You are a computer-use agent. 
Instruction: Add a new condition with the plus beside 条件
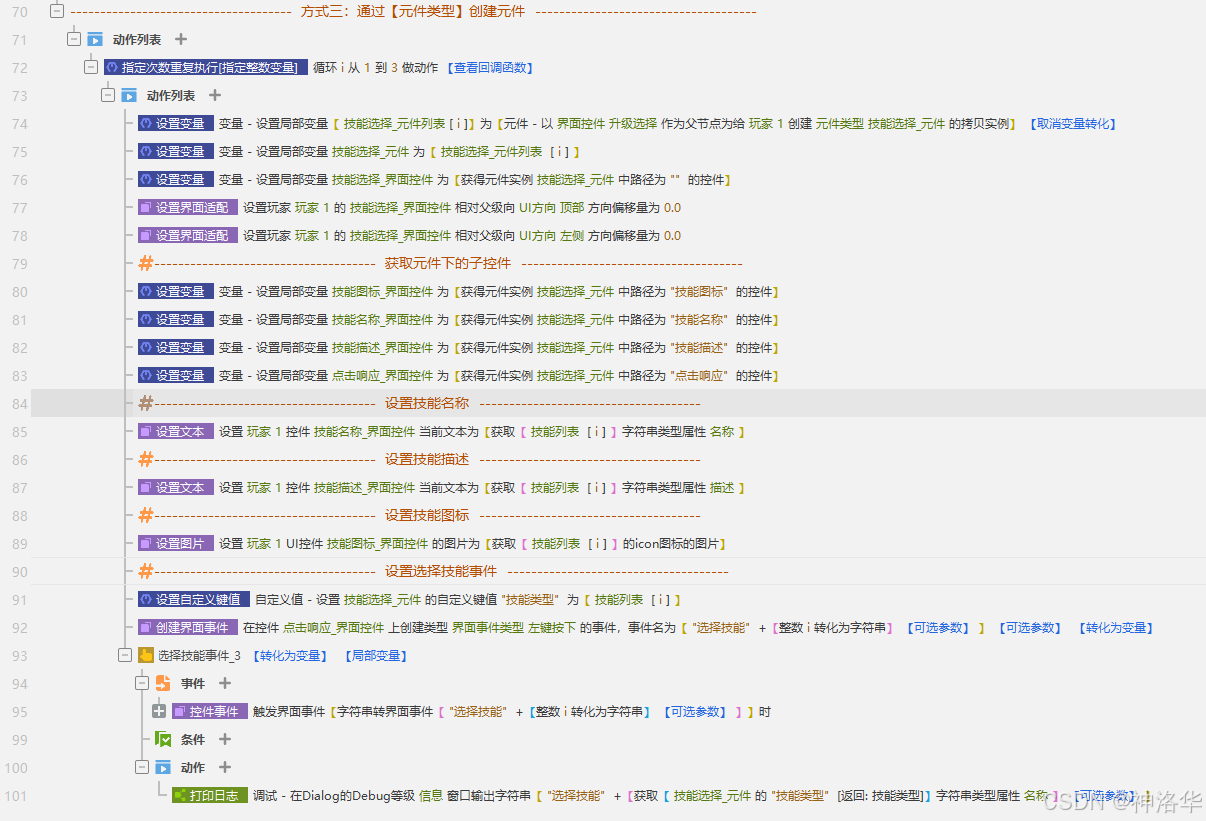click(x=225, y=739)
